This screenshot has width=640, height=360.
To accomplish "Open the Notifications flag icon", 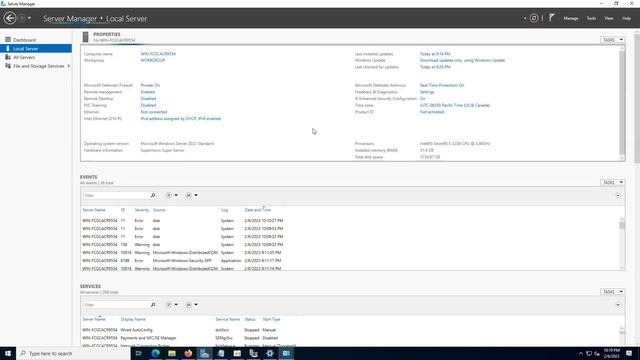I will (552, 18).
